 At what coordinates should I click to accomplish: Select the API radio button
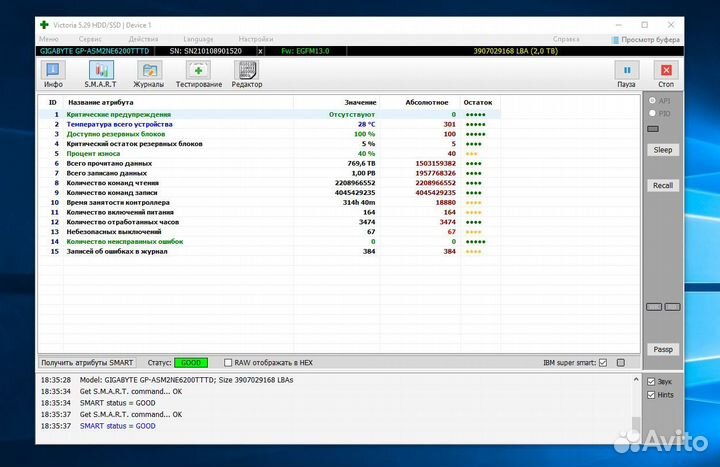[653, 101]
